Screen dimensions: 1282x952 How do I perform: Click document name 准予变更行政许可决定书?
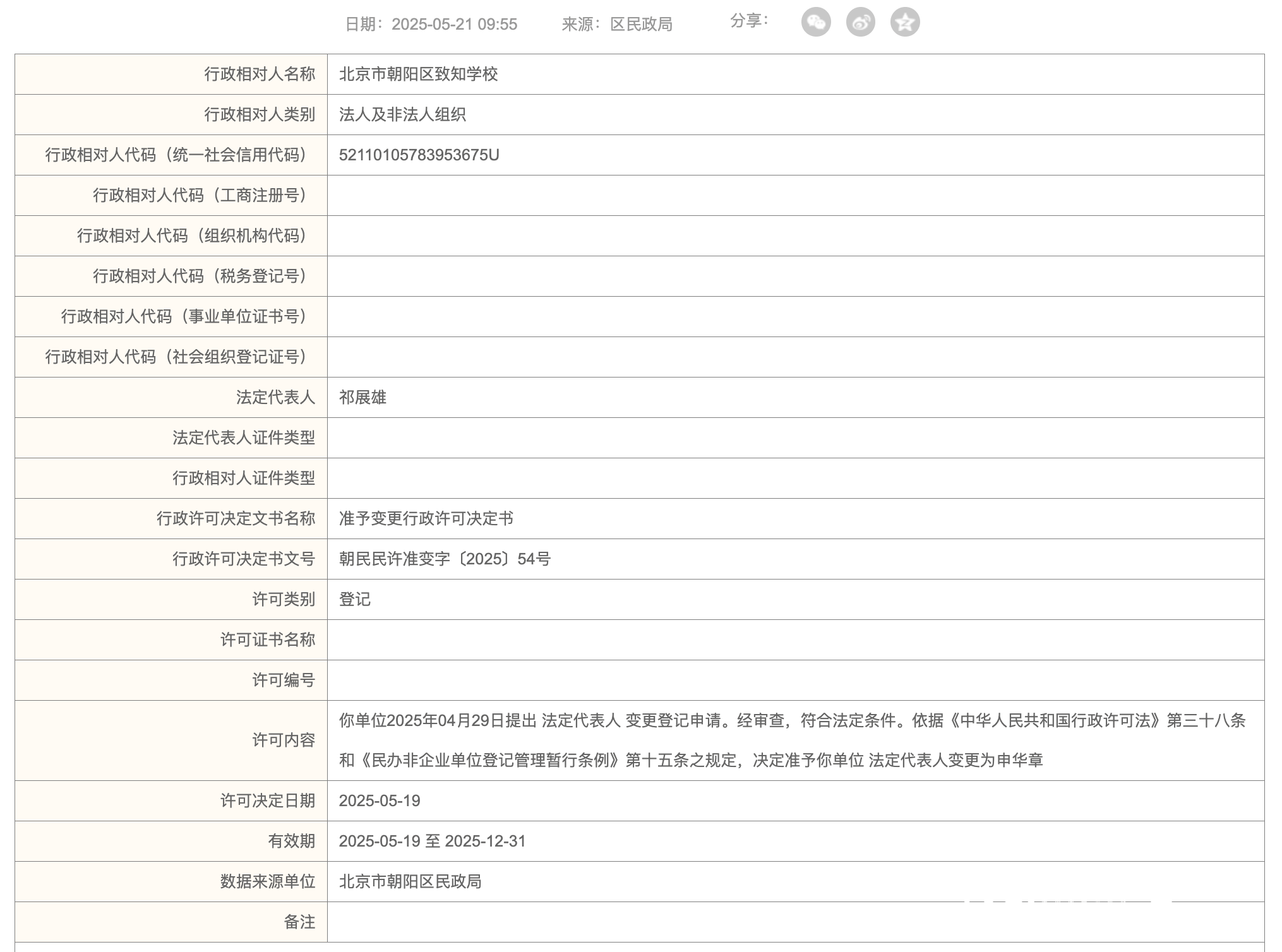(x=426, y=518)
